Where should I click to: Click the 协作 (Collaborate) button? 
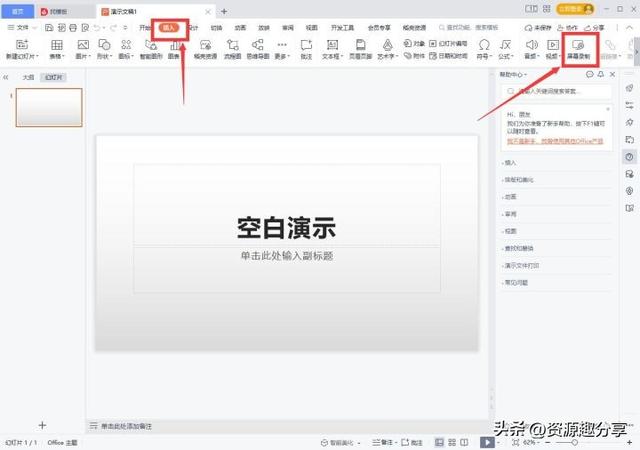tap(568, 27)
